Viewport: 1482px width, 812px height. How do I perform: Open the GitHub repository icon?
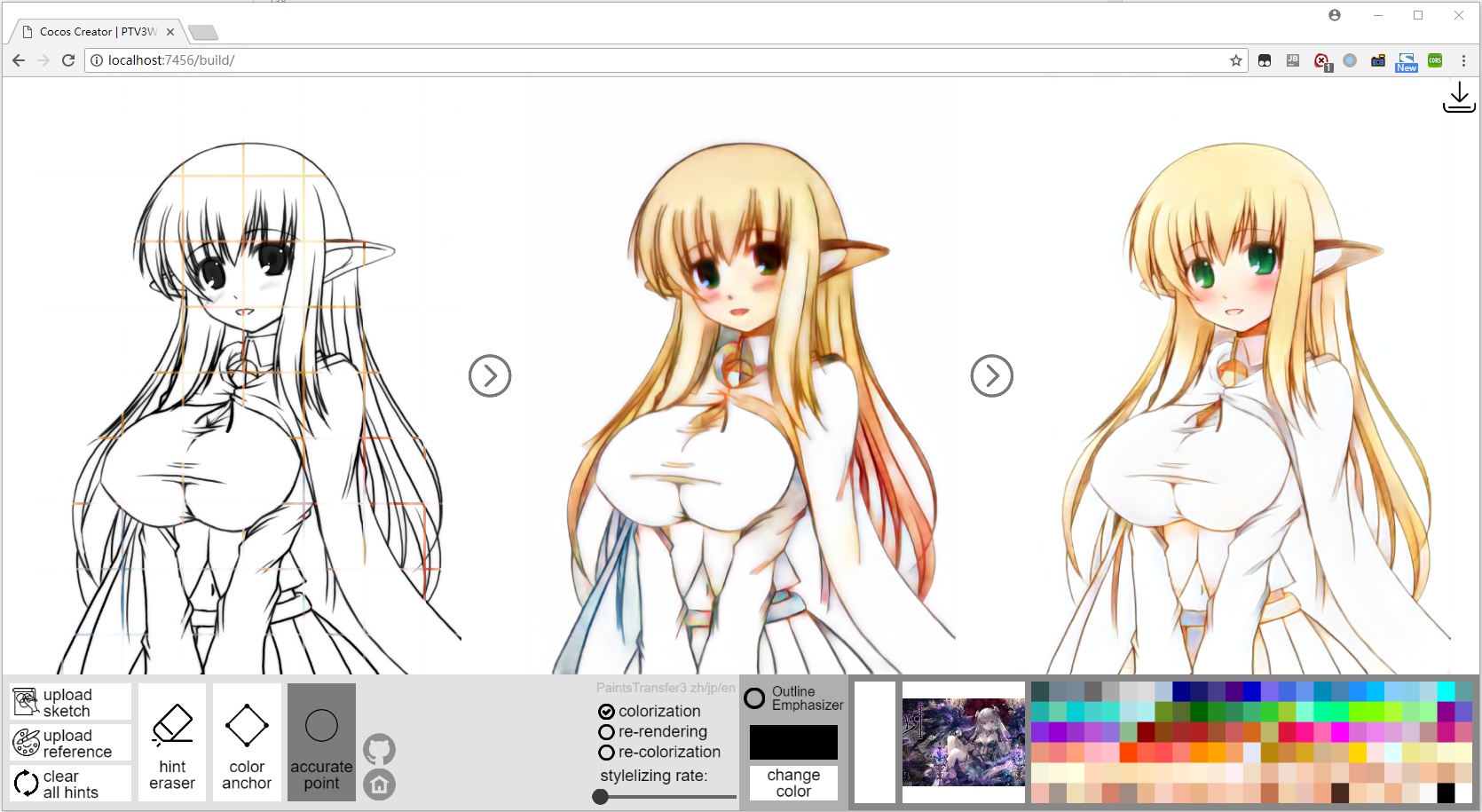pos(379,750)
